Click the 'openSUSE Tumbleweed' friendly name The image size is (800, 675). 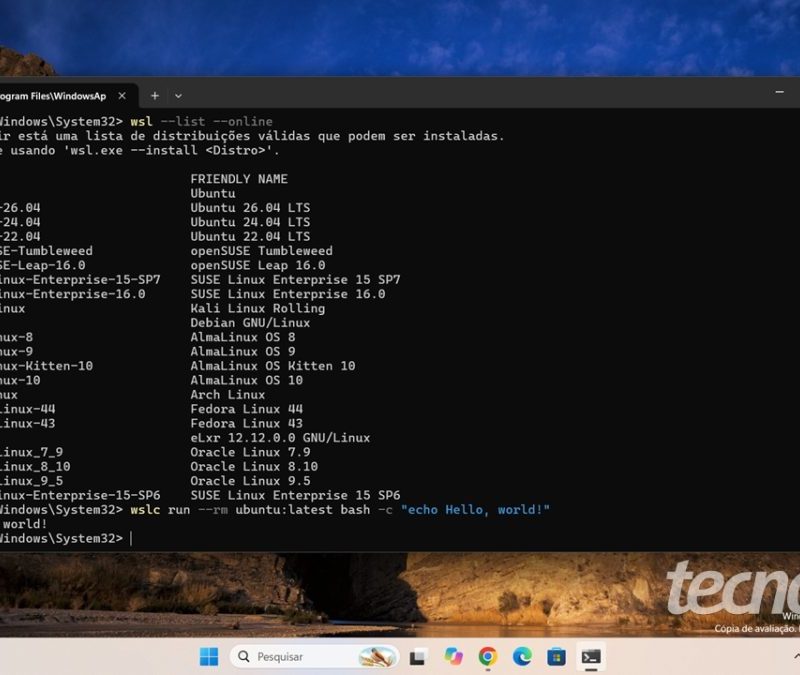click(261, 251)
